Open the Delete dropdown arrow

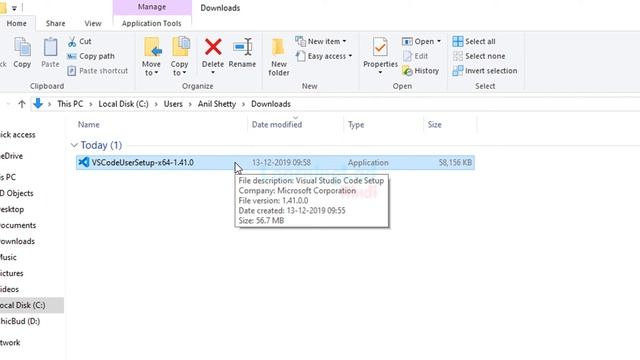(213, 73)
